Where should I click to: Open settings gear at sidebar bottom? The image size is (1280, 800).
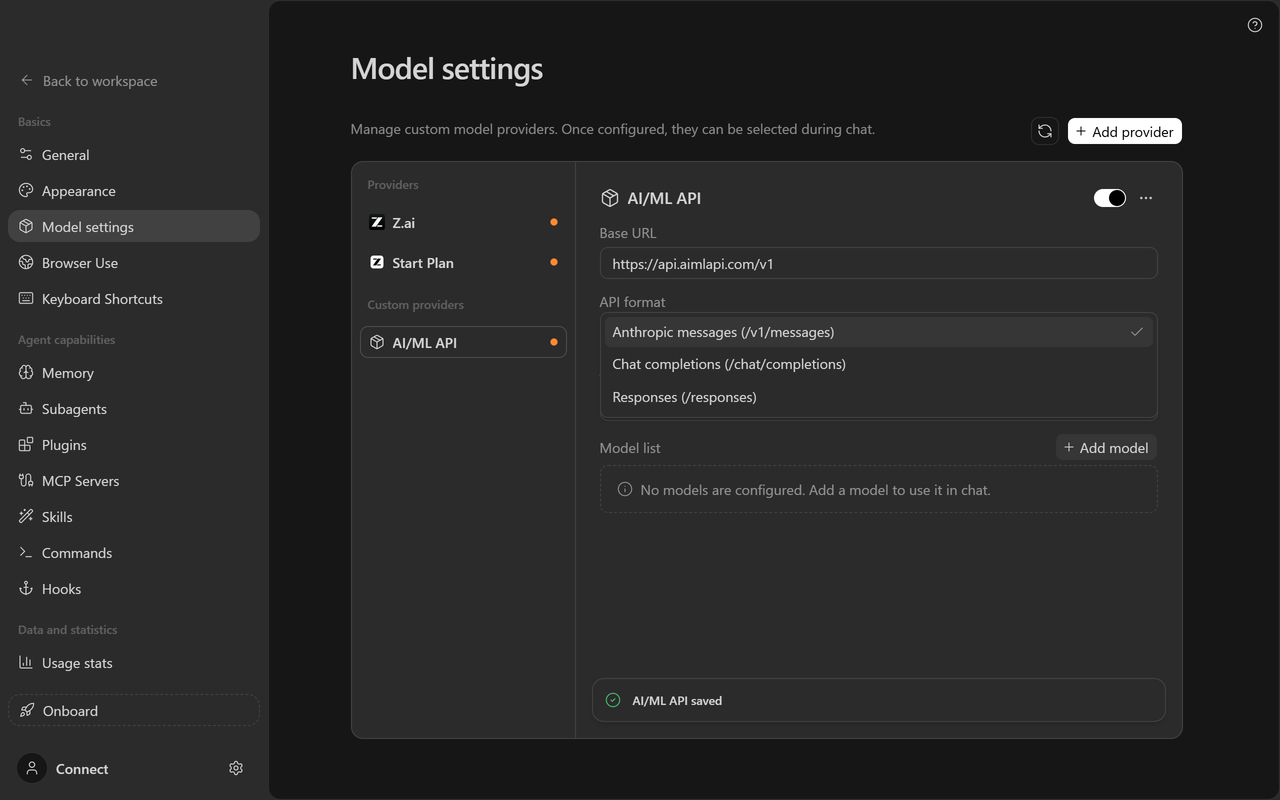click(236, 768)
